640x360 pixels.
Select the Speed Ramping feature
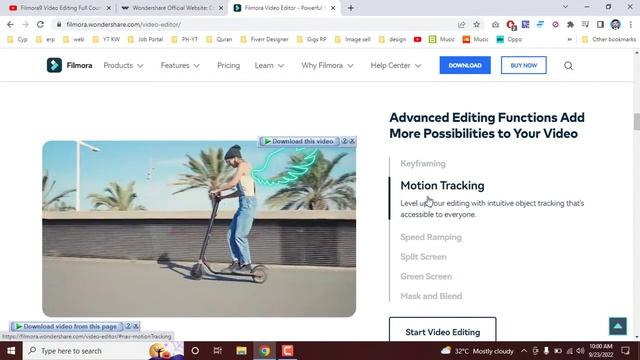[x=431, y=237]
